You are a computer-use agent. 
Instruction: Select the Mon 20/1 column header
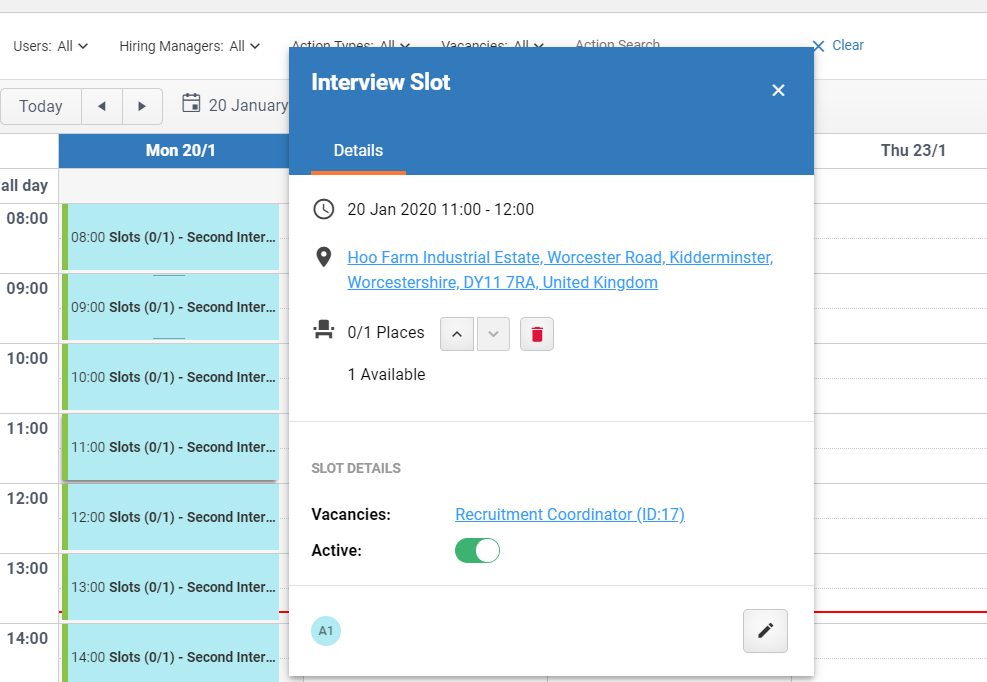[x=181, y=151]
